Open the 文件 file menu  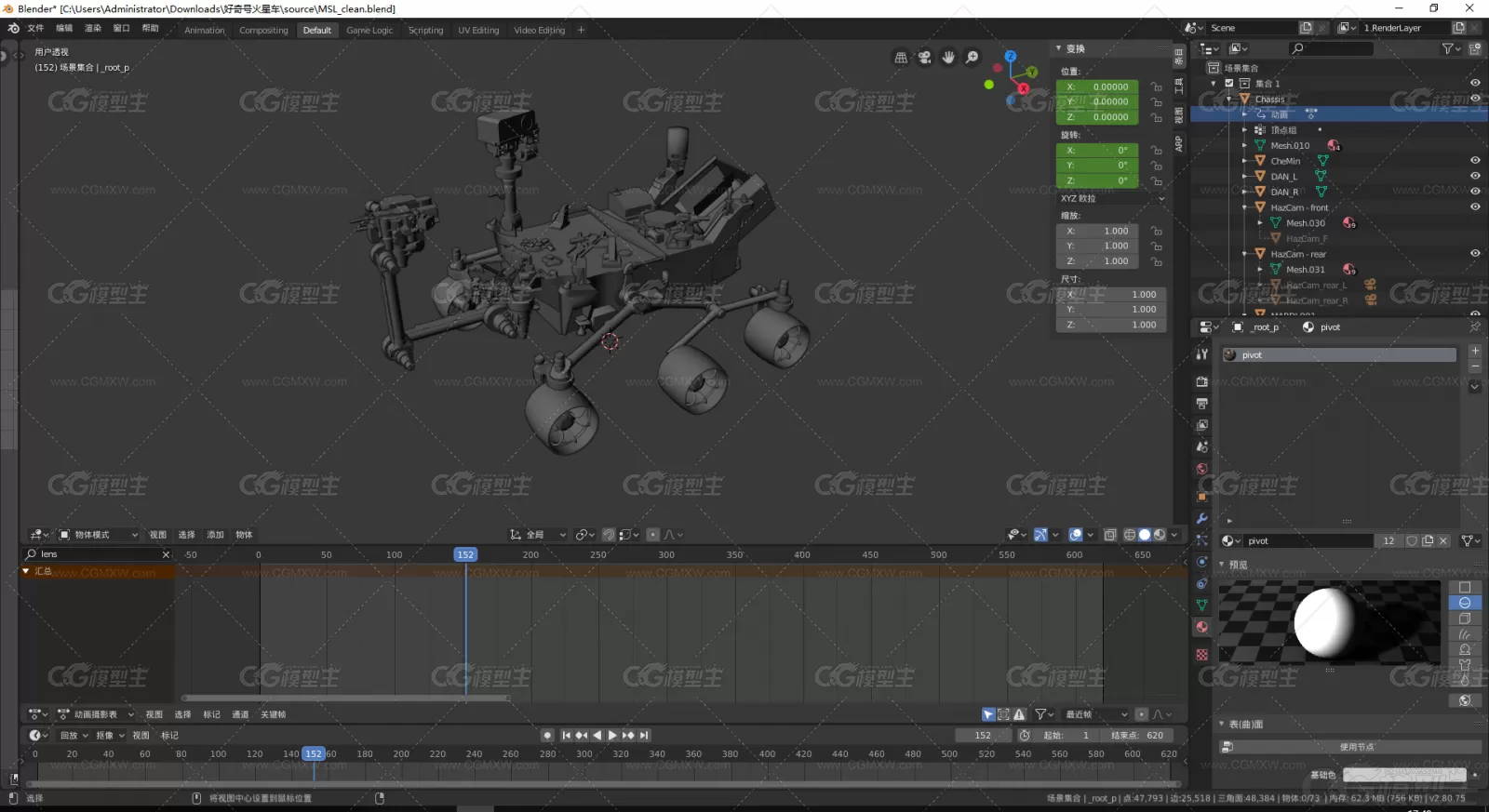tap(35, 29)
